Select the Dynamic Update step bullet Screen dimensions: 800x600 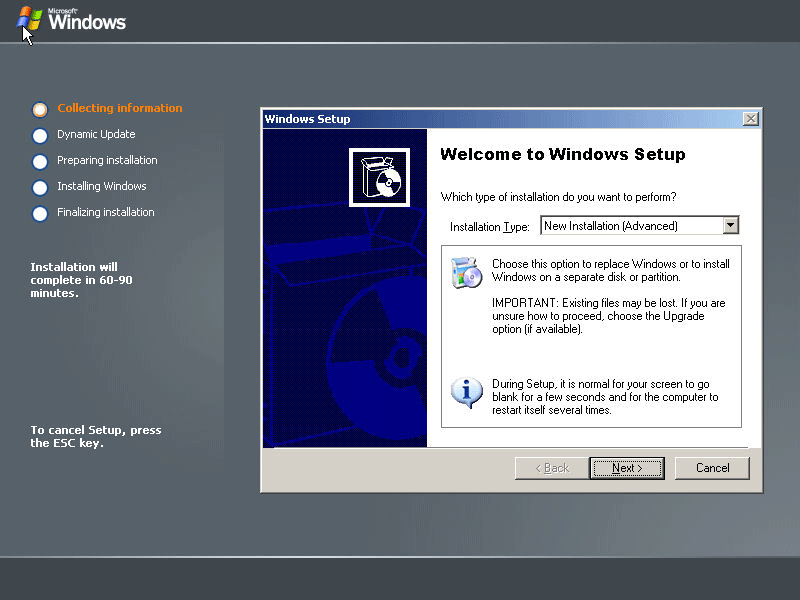click(40, 135)
